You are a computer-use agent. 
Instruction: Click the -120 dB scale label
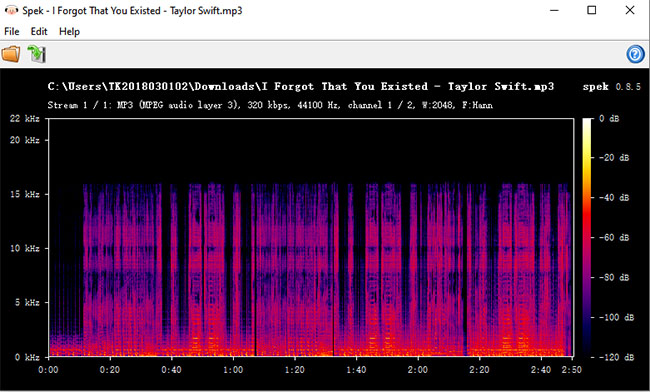616,357
